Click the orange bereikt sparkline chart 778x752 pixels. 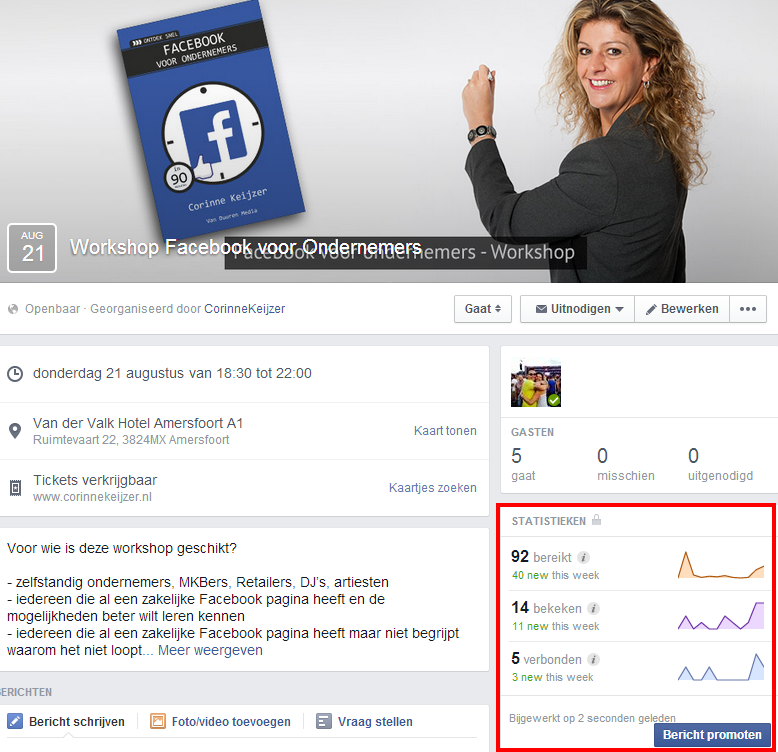pyautogui.click(x=721, y=565)
